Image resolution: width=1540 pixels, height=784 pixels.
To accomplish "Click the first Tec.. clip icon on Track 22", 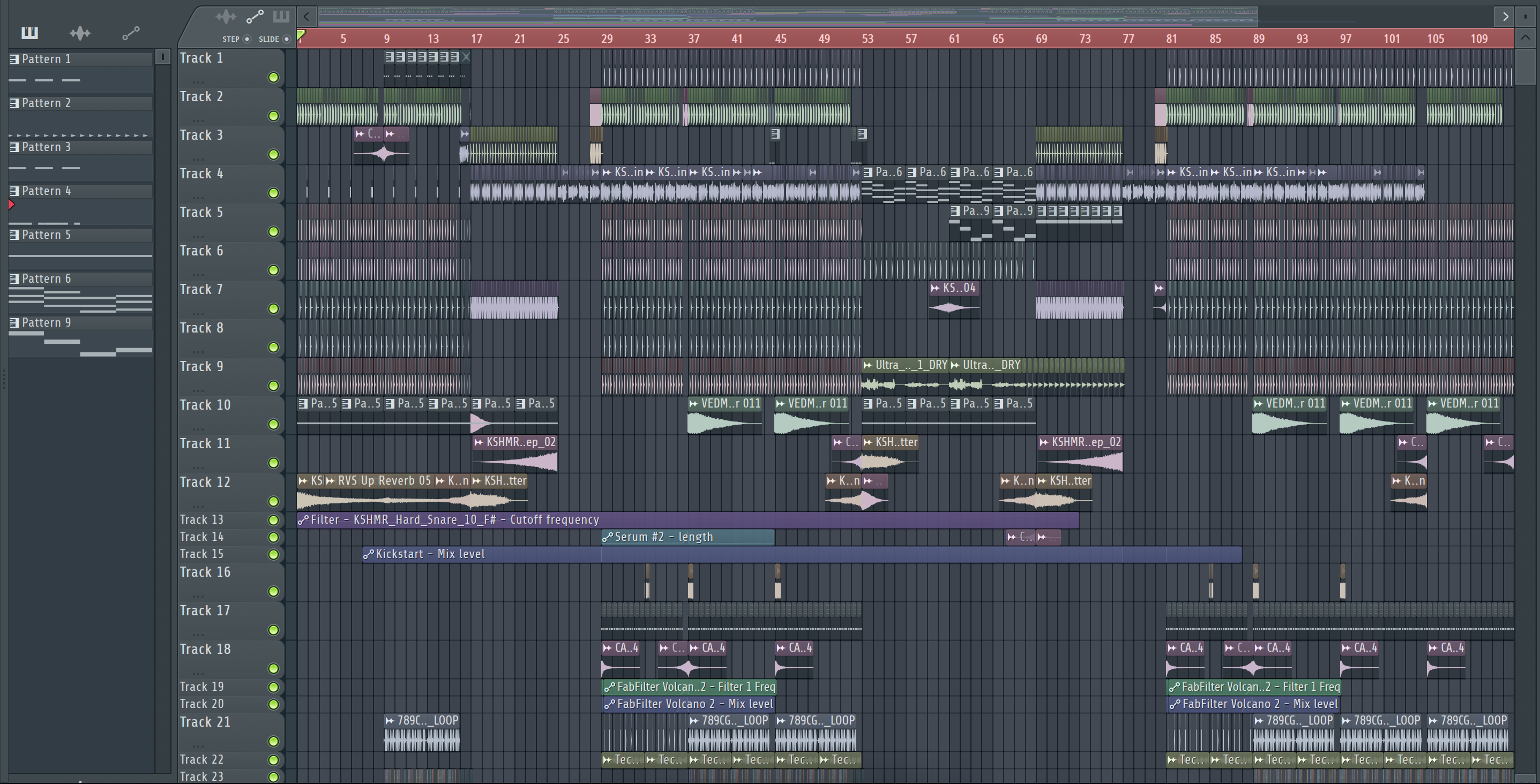I will (x=608, y=760).
